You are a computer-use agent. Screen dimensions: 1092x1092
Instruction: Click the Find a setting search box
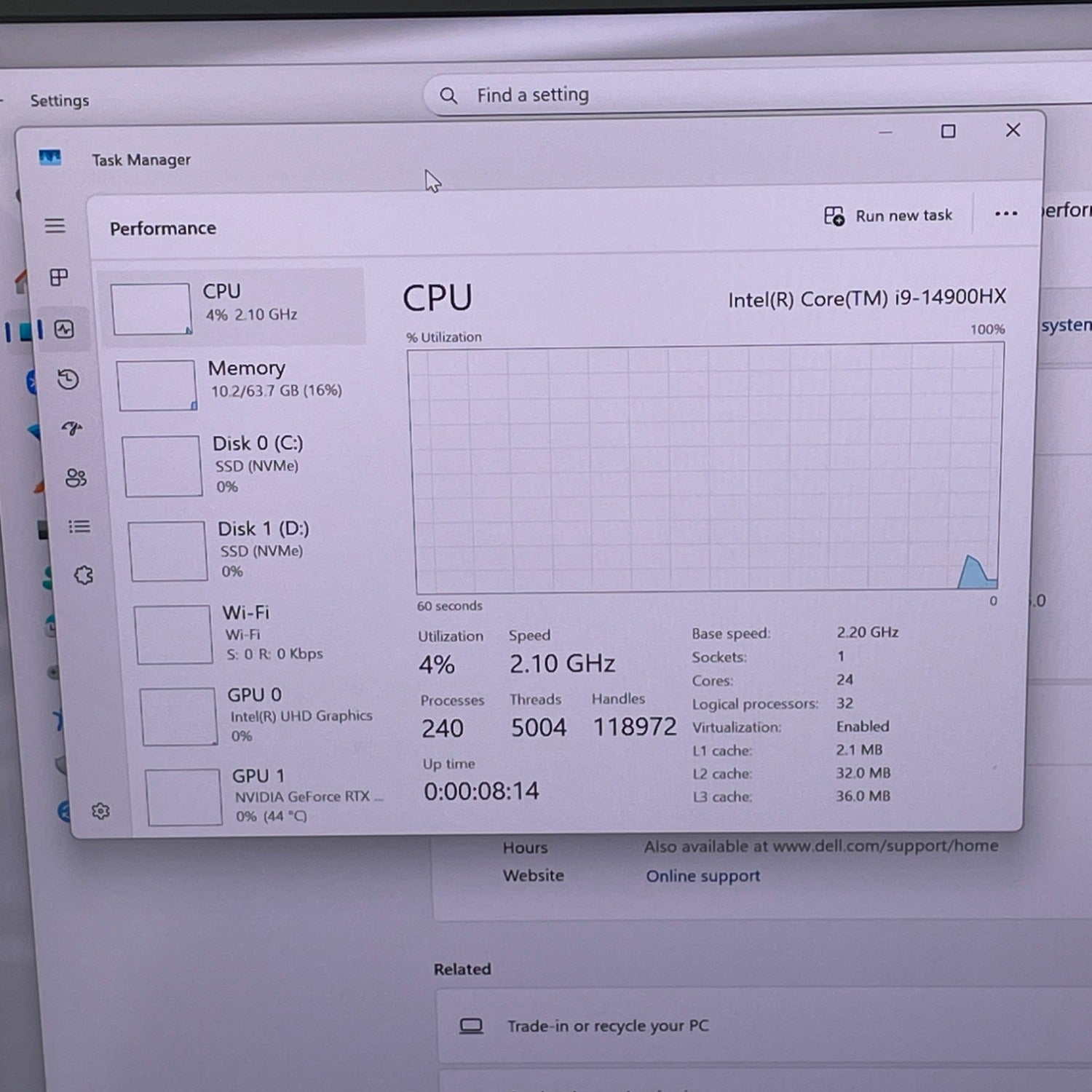point(728,95)
